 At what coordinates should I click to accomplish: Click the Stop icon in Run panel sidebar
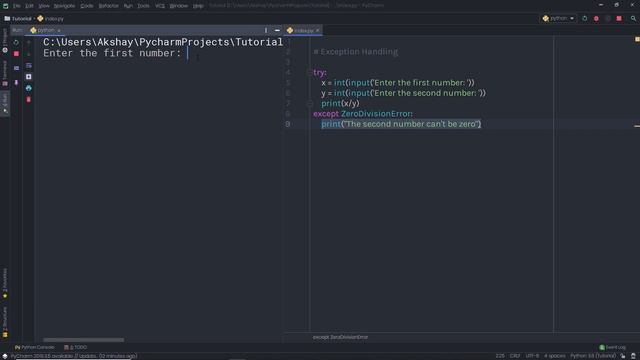(x=16, y=54)
